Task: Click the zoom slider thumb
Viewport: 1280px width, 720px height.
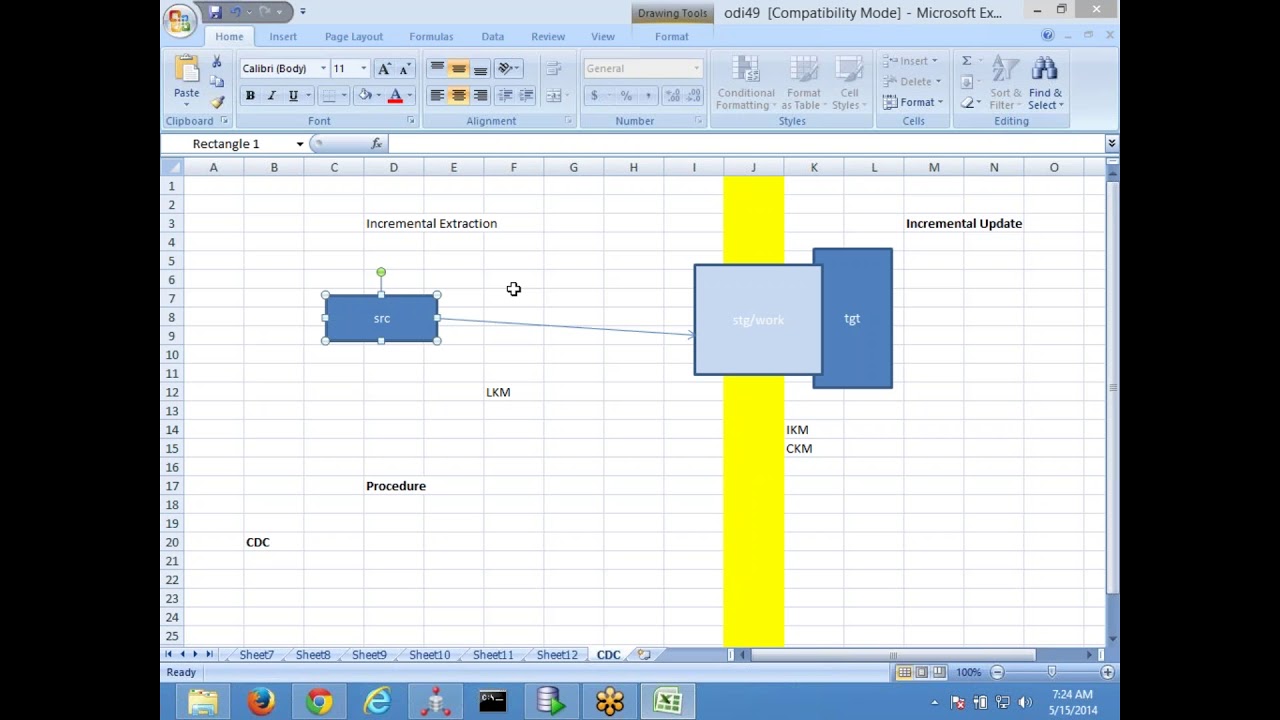Action: coord(1051,673)
